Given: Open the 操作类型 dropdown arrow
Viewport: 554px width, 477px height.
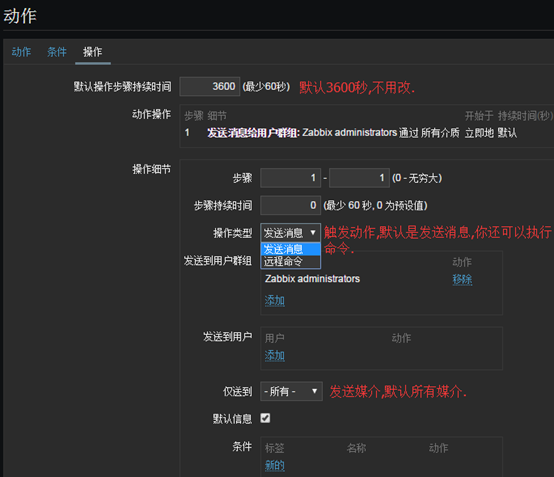Looking at the screenshot, I should point(313,232).
